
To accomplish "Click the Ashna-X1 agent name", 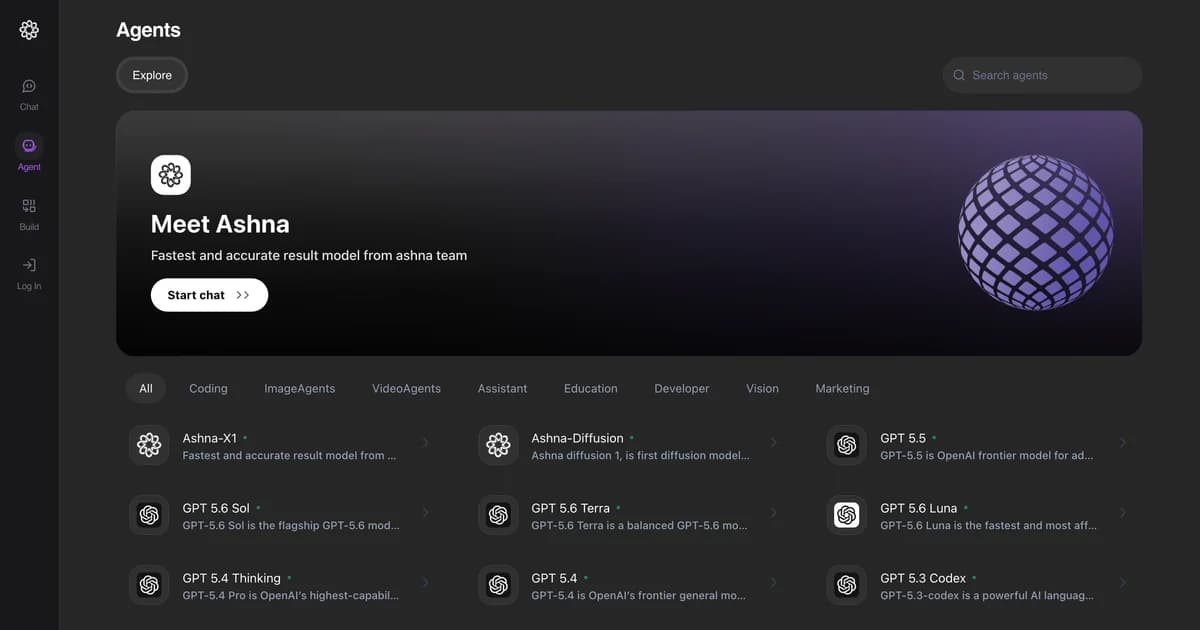I will (x=210, y=438).
